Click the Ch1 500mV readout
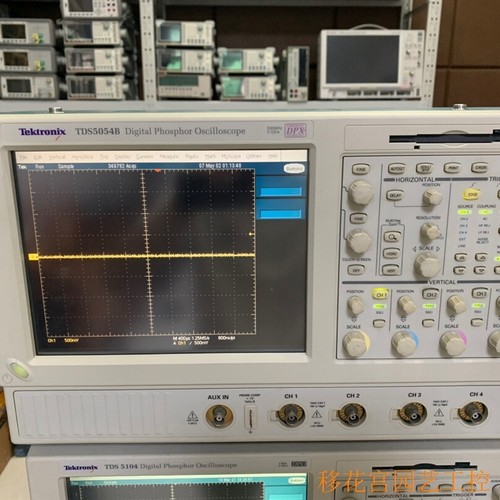 (63, 341)
